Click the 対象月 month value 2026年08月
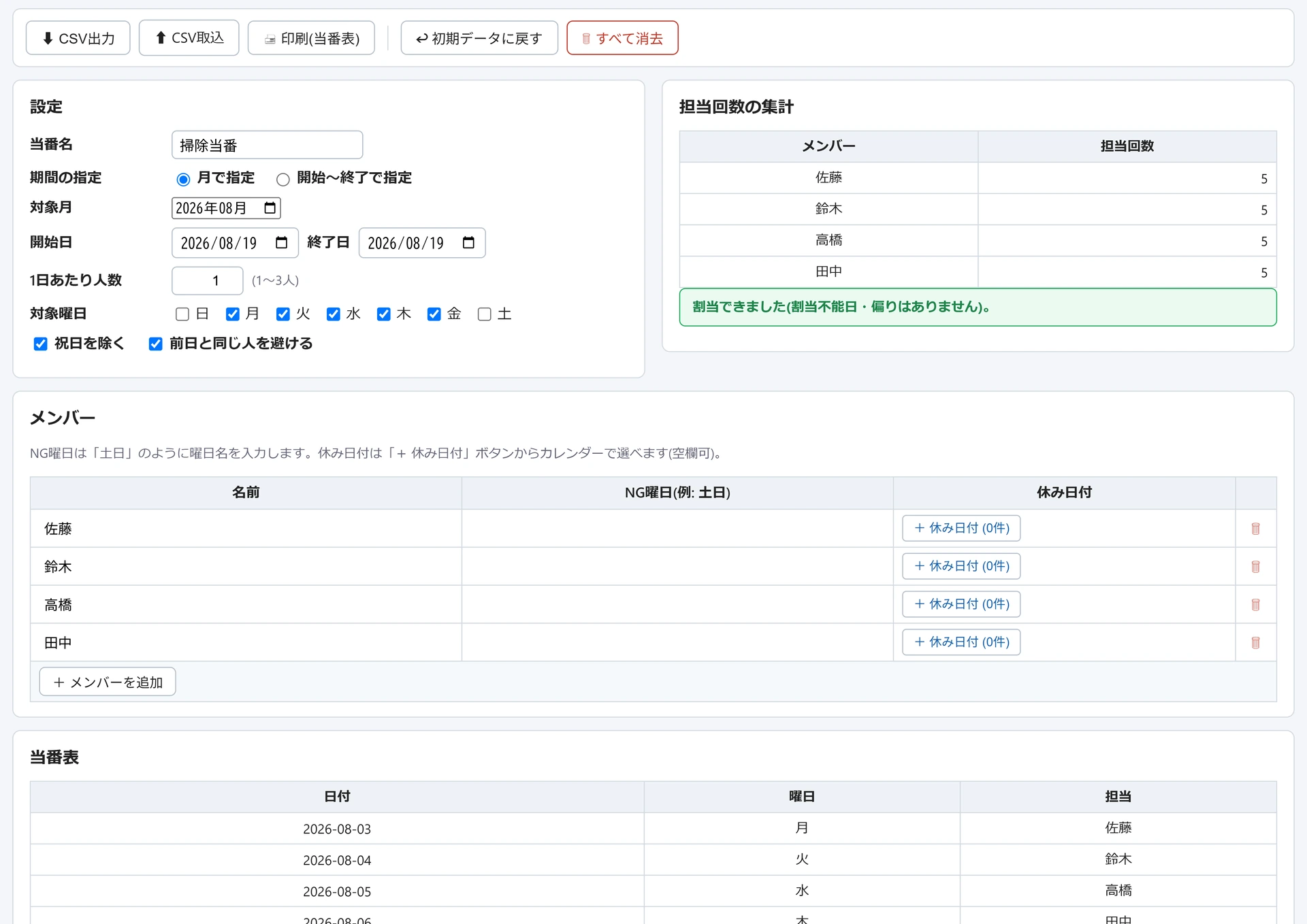Viewport: 1307px width, 924px height. click(x=211, y=208)
